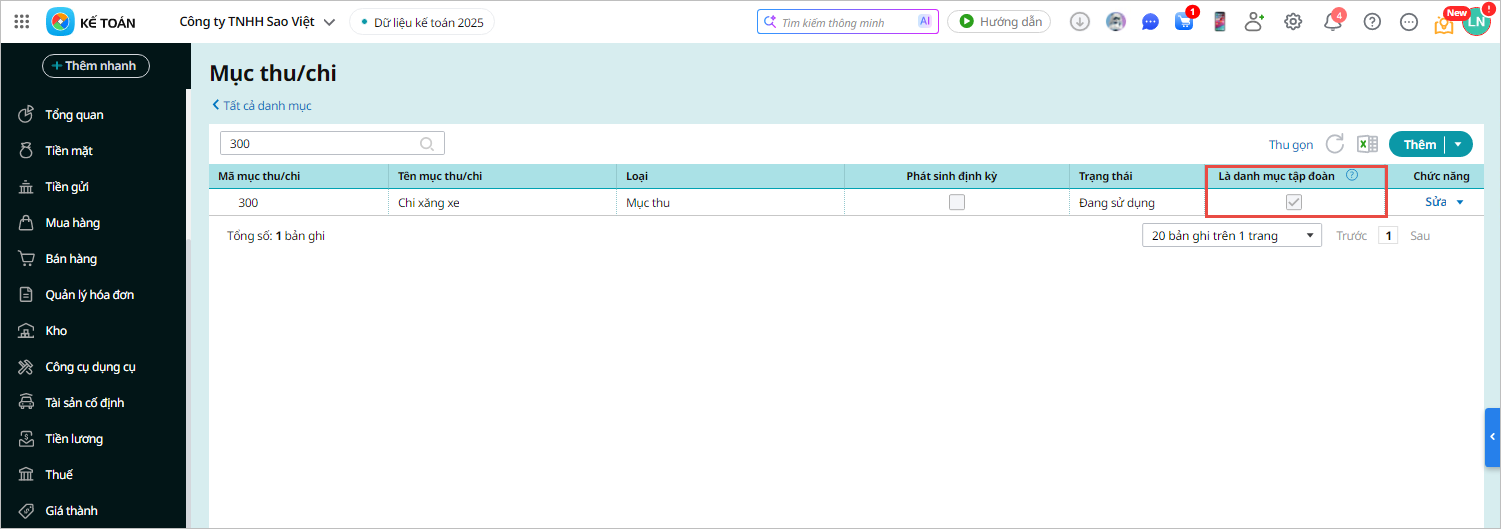Expand the arrow next to Sửa
Viewport: 1501px width, 529px height.
[x=1460, y=202]
